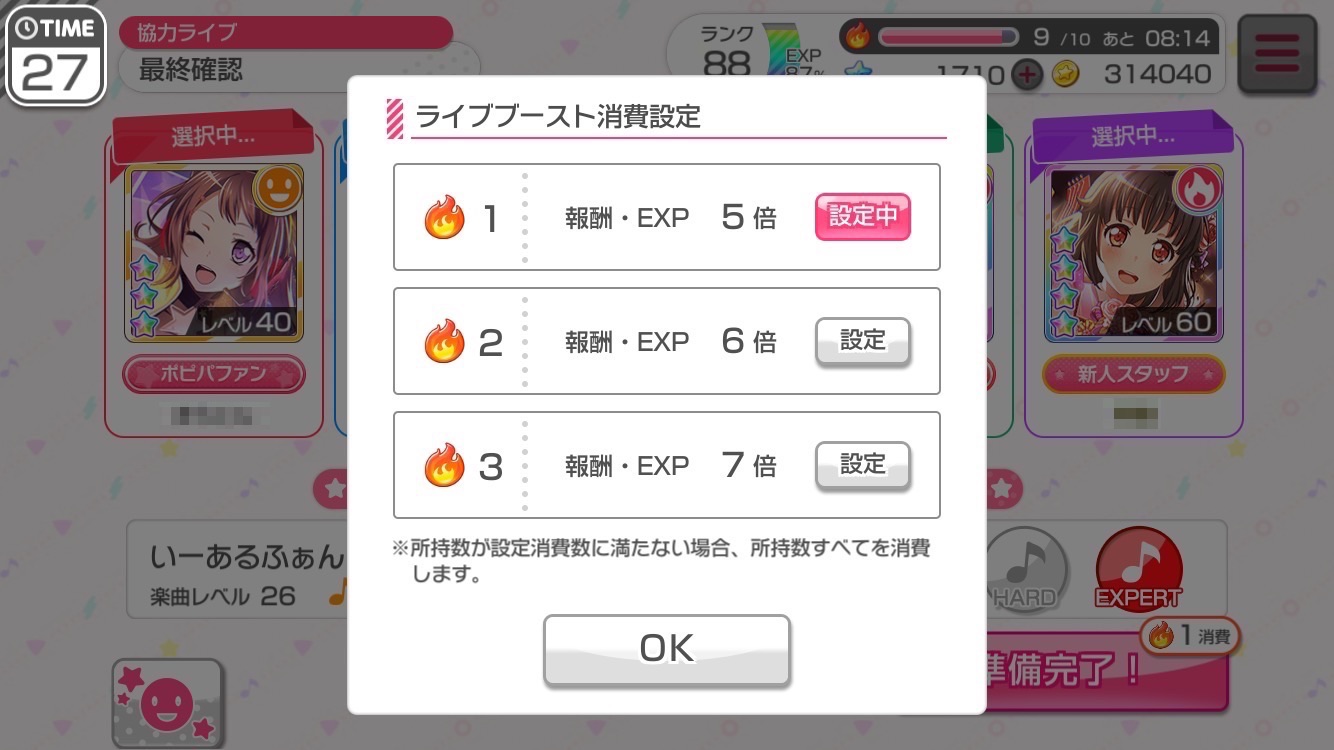Tap the plus icon beside star count
Screen dimensions: 1334x750
[1026, 74]
